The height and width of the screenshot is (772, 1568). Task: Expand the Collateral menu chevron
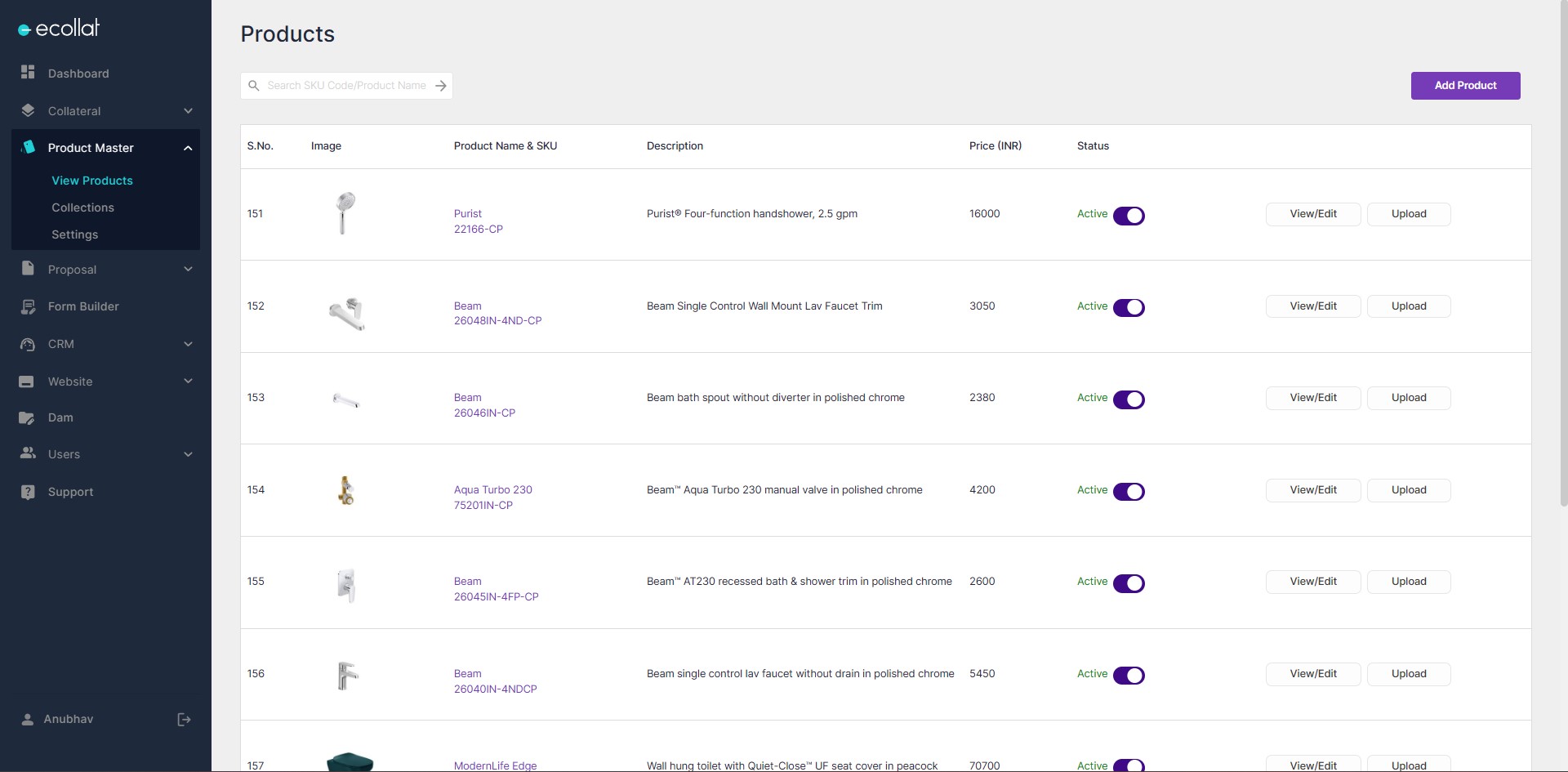pyautogui.click(x=188, y=111)
